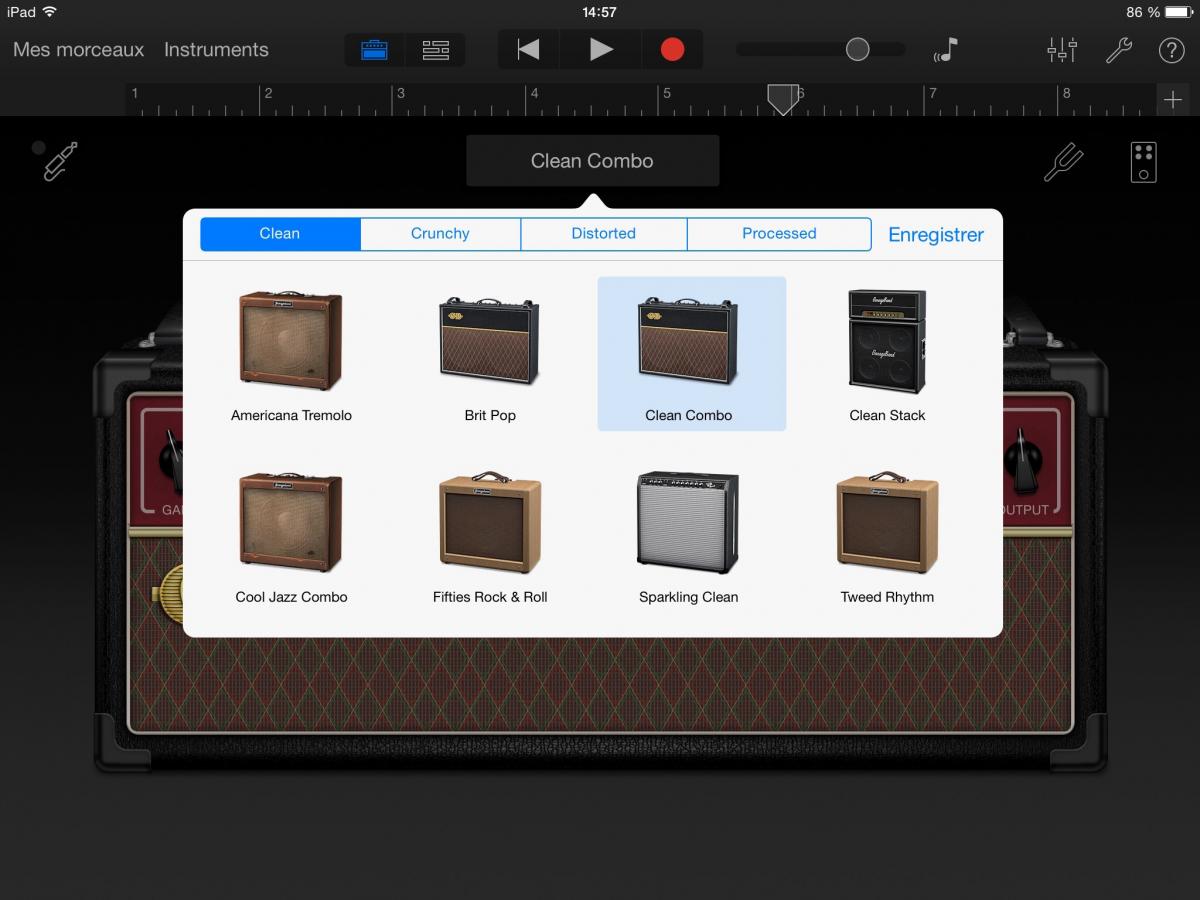1200x900 pixels.
Task: Open the help question mark icon
Action: point(1171,50)
